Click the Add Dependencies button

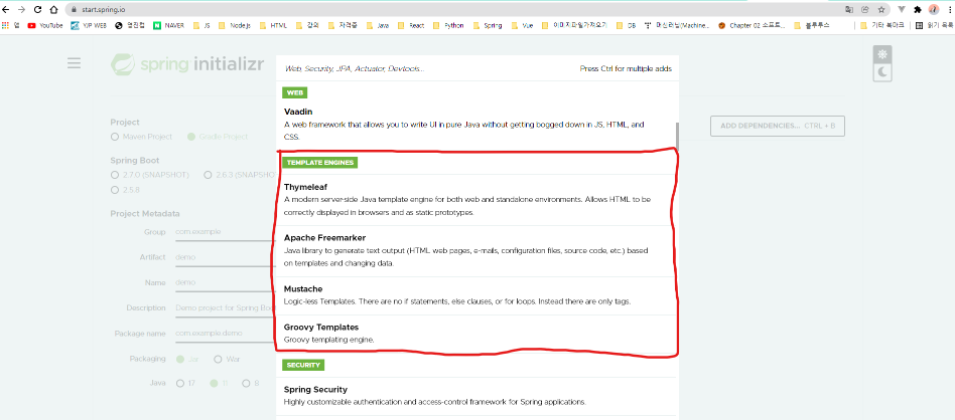(x=777, y=126)
